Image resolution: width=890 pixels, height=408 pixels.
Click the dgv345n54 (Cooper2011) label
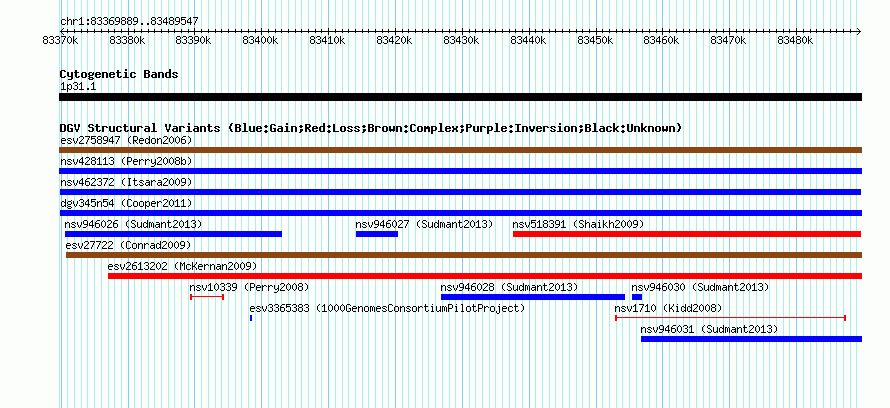126,203
